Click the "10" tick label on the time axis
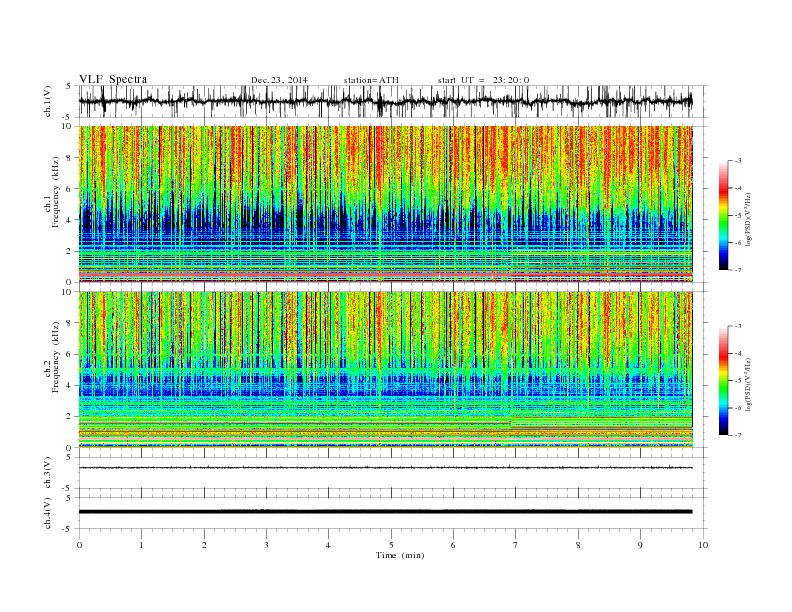The image size is (792, 612). (703, 545)
